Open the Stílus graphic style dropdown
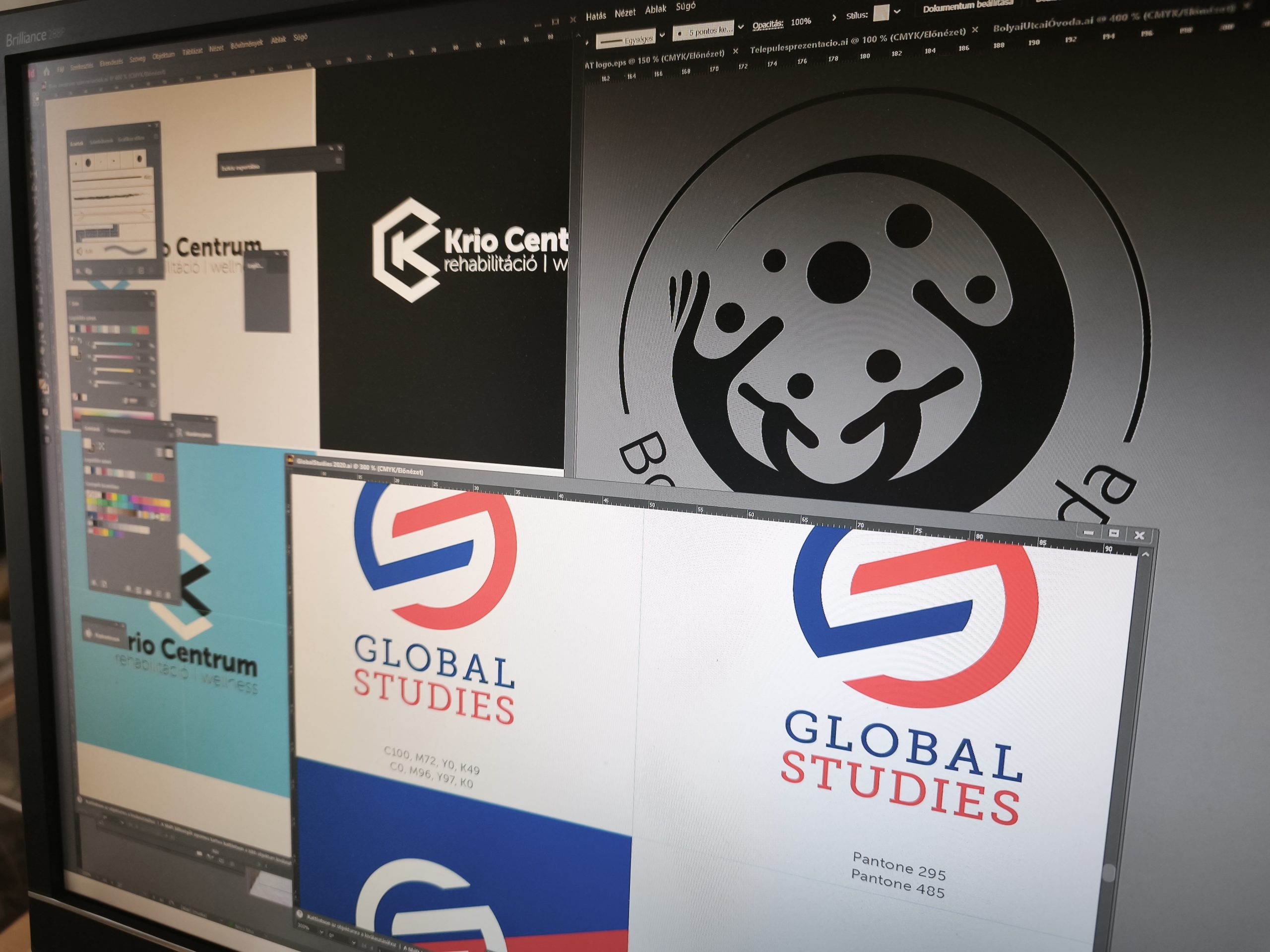This screenshot has height=952, width=1270. [897, 11]
